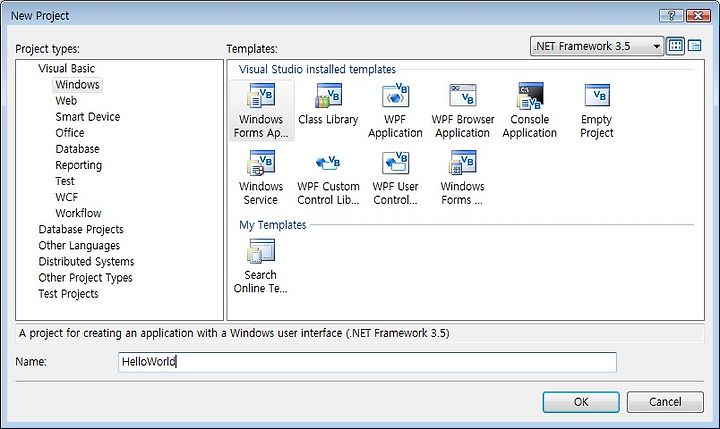Image resolution: width=720 pixels, height=429 pixels.
Task: Select Test Projects node
Action: point(68,294)
